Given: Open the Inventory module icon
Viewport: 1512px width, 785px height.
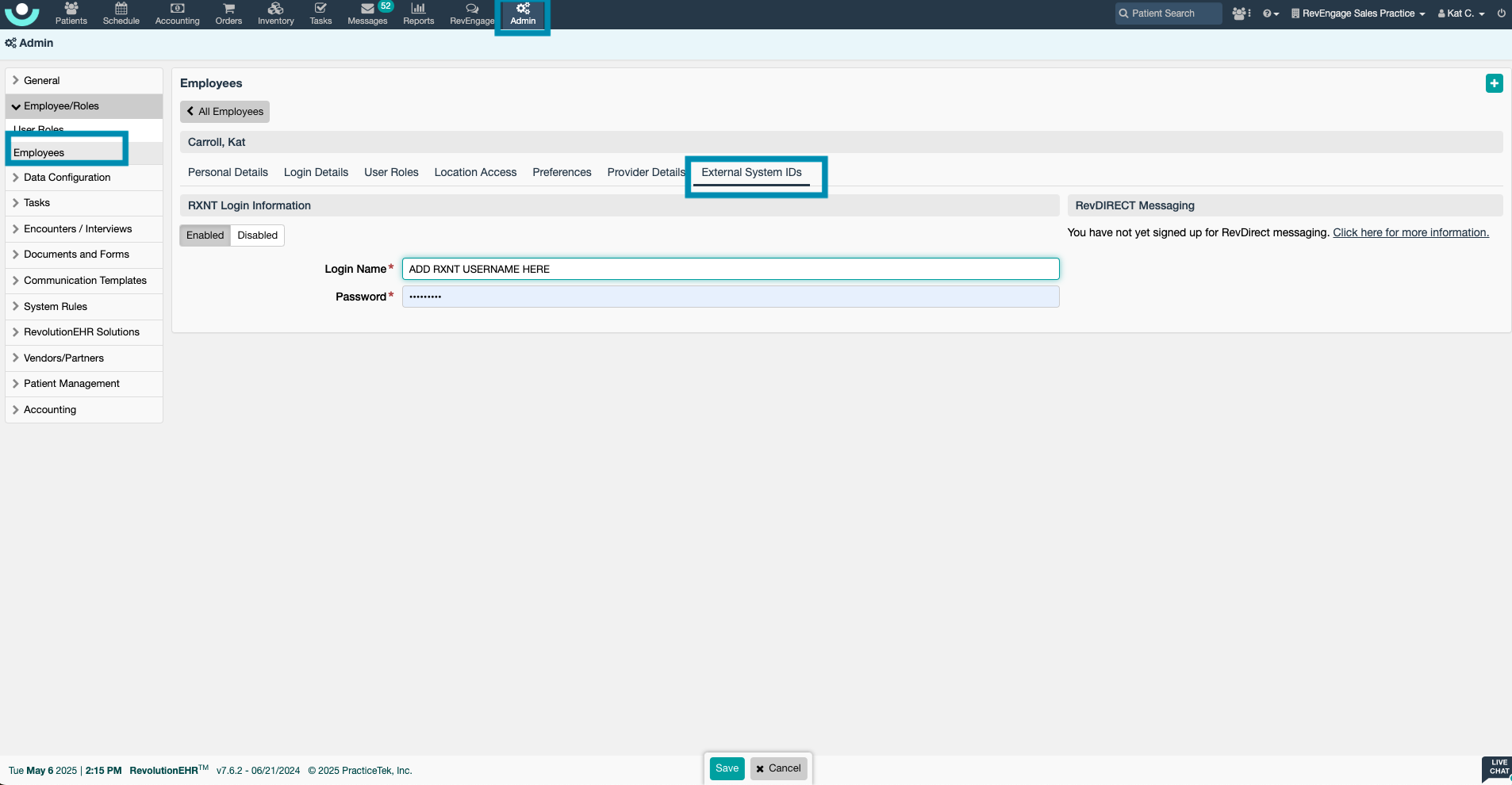Looking at the screenshot, I should (275, 13).
